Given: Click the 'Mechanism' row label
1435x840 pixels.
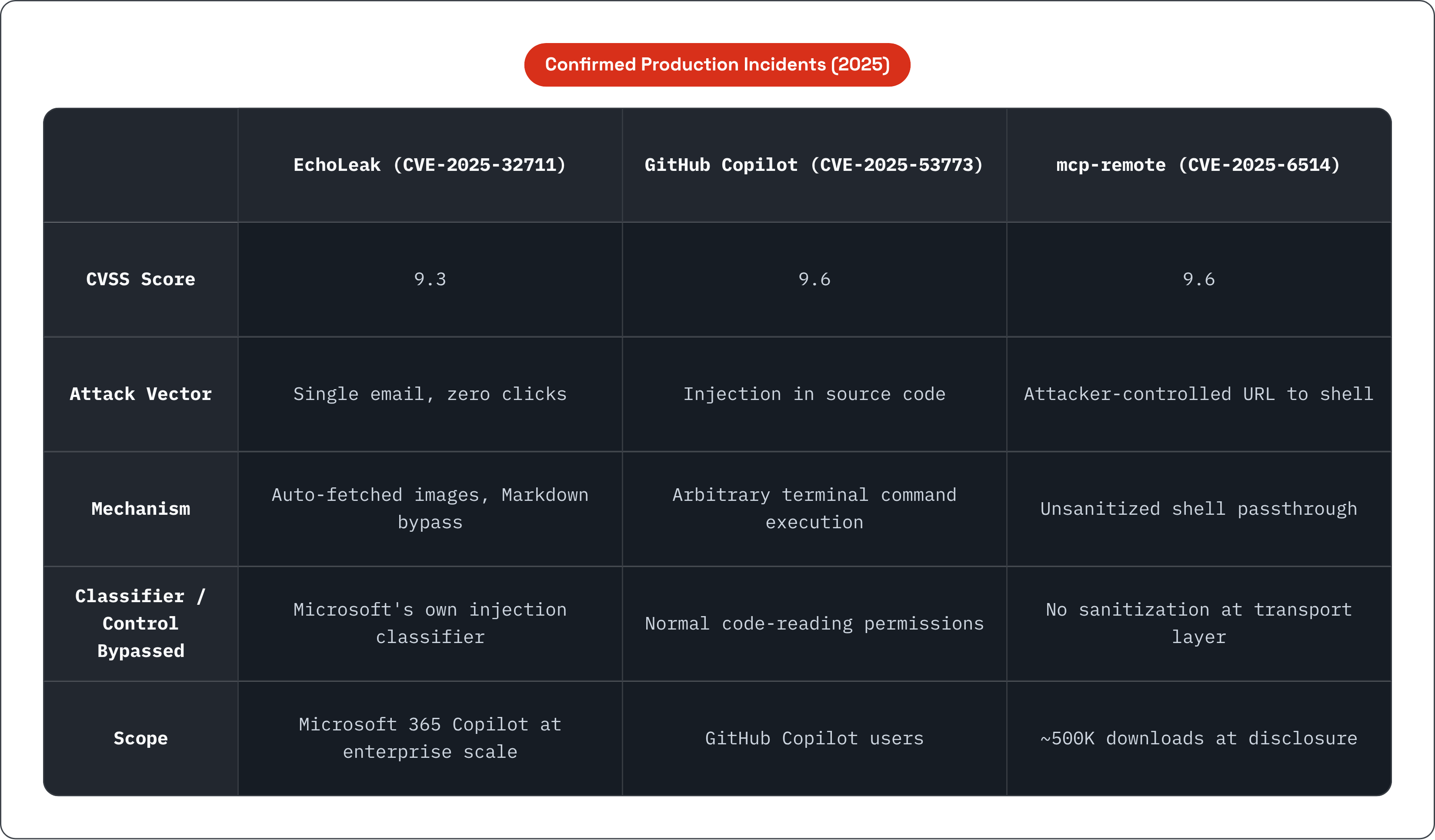Looking at the screenshot, I should [x=140, y=509].
